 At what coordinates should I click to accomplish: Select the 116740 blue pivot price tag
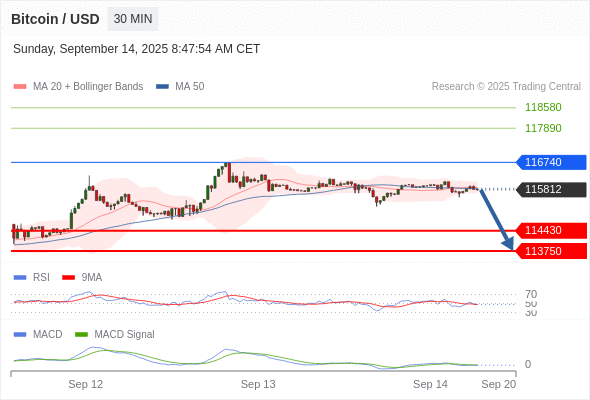[551, 162]
